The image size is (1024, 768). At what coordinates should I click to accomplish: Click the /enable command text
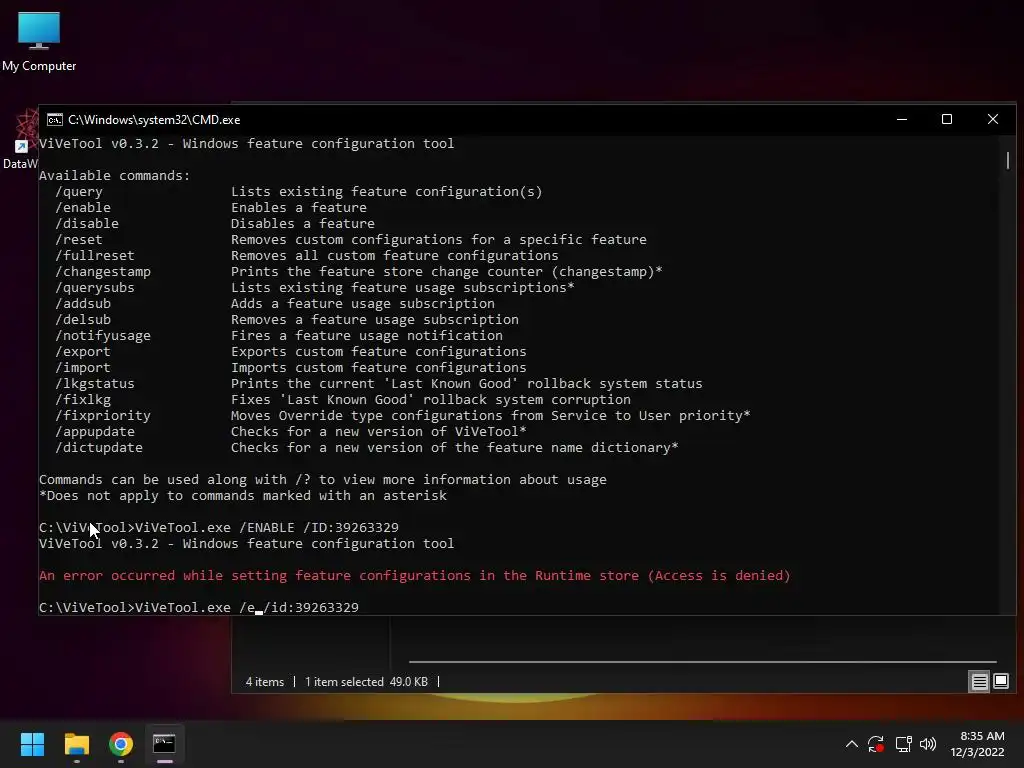point(83,208)
